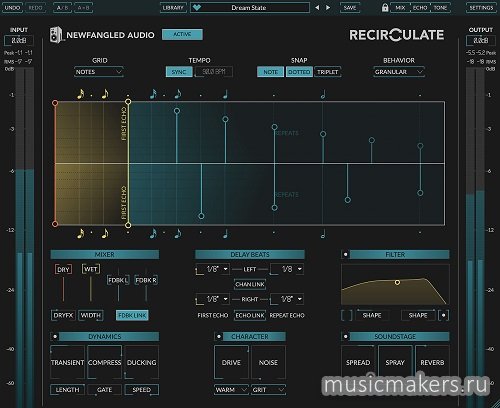Open the GRIT noise type dropdown

pos(268,390)
